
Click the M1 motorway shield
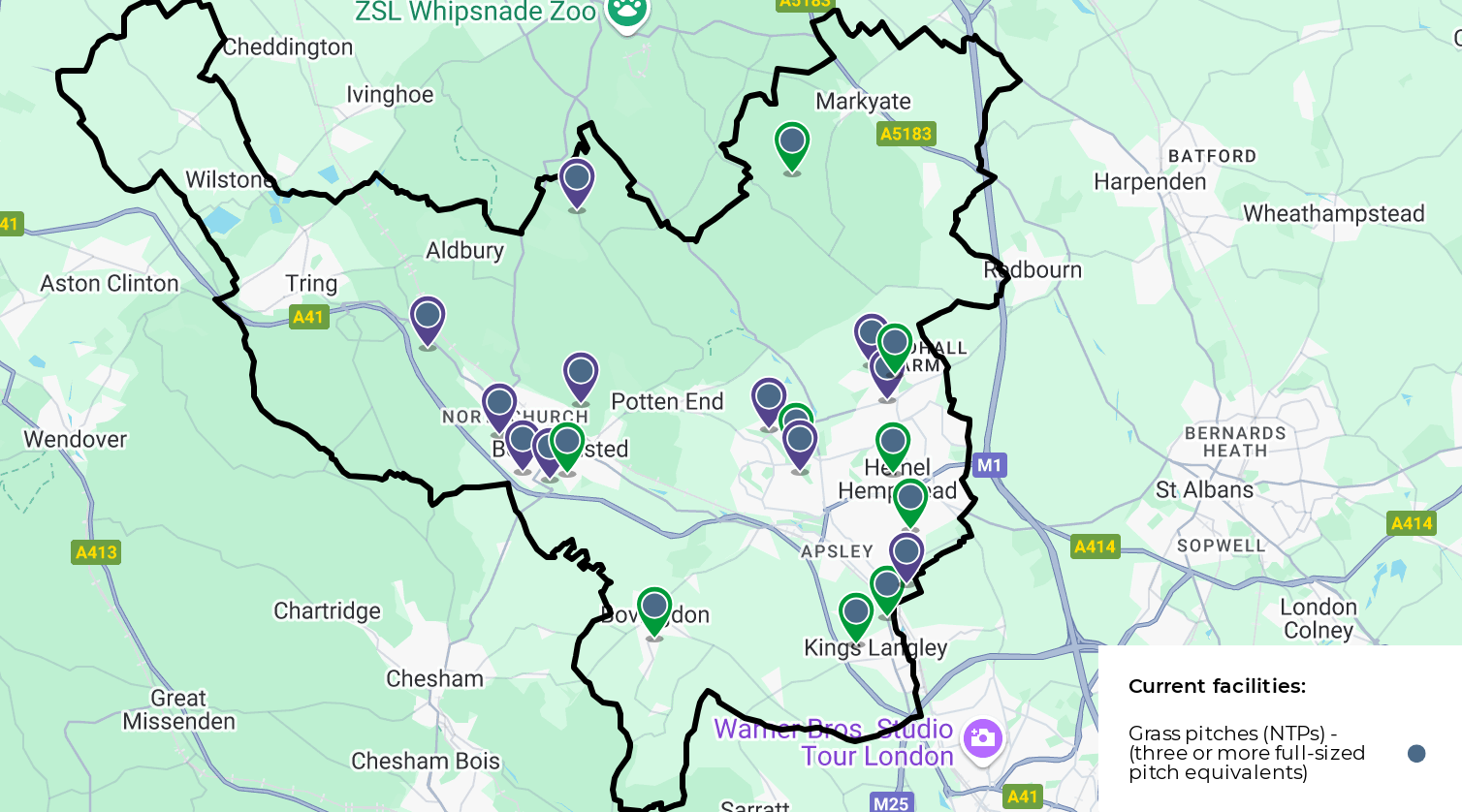click(x=989, y=465)
